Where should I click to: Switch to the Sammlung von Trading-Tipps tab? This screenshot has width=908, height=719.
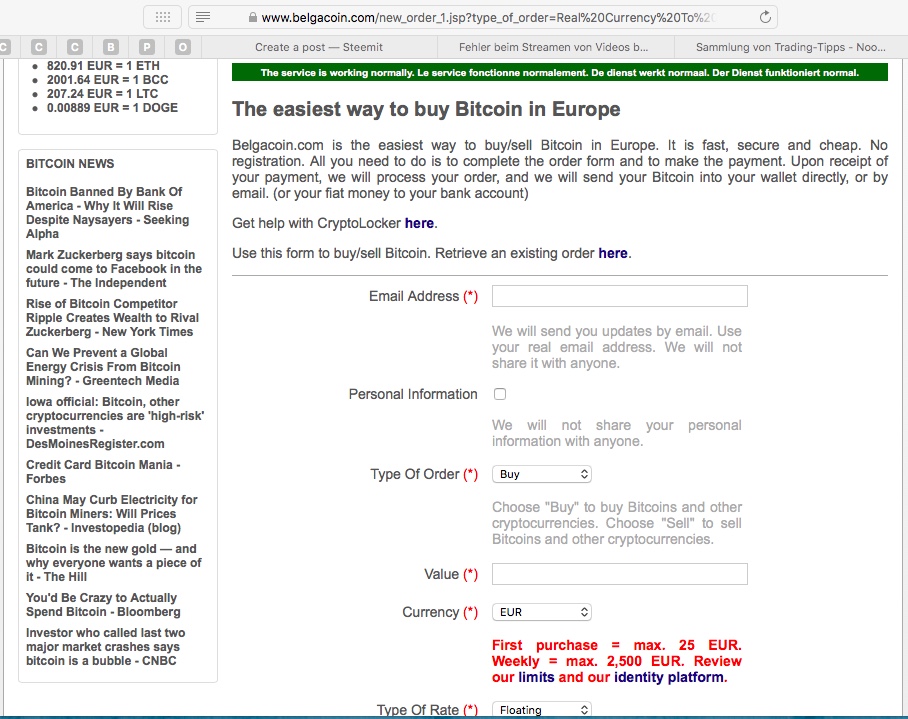point(790,47)
